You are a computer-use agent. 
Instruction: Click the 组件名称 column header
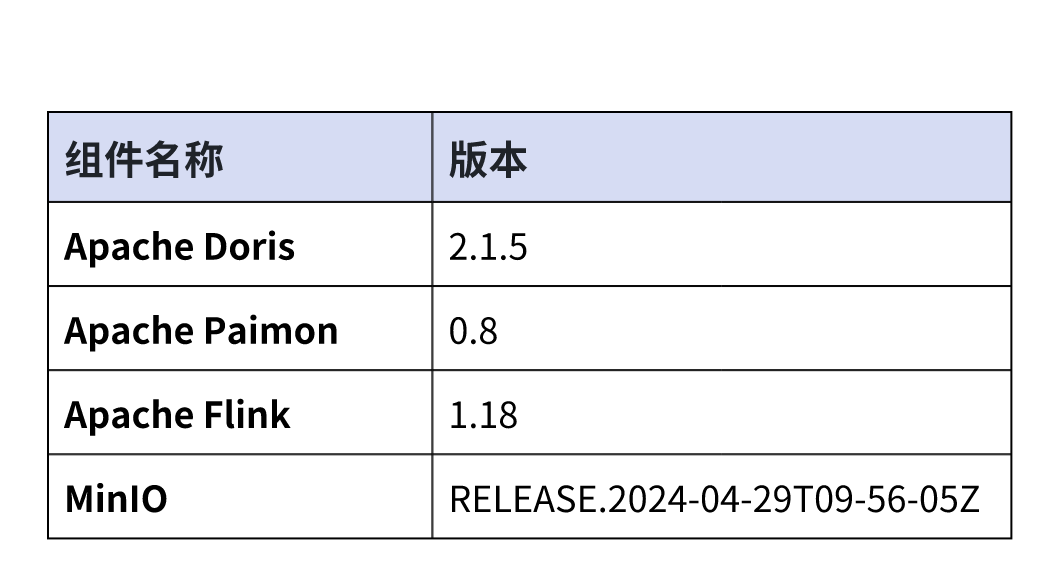click(x=145, y=160)
